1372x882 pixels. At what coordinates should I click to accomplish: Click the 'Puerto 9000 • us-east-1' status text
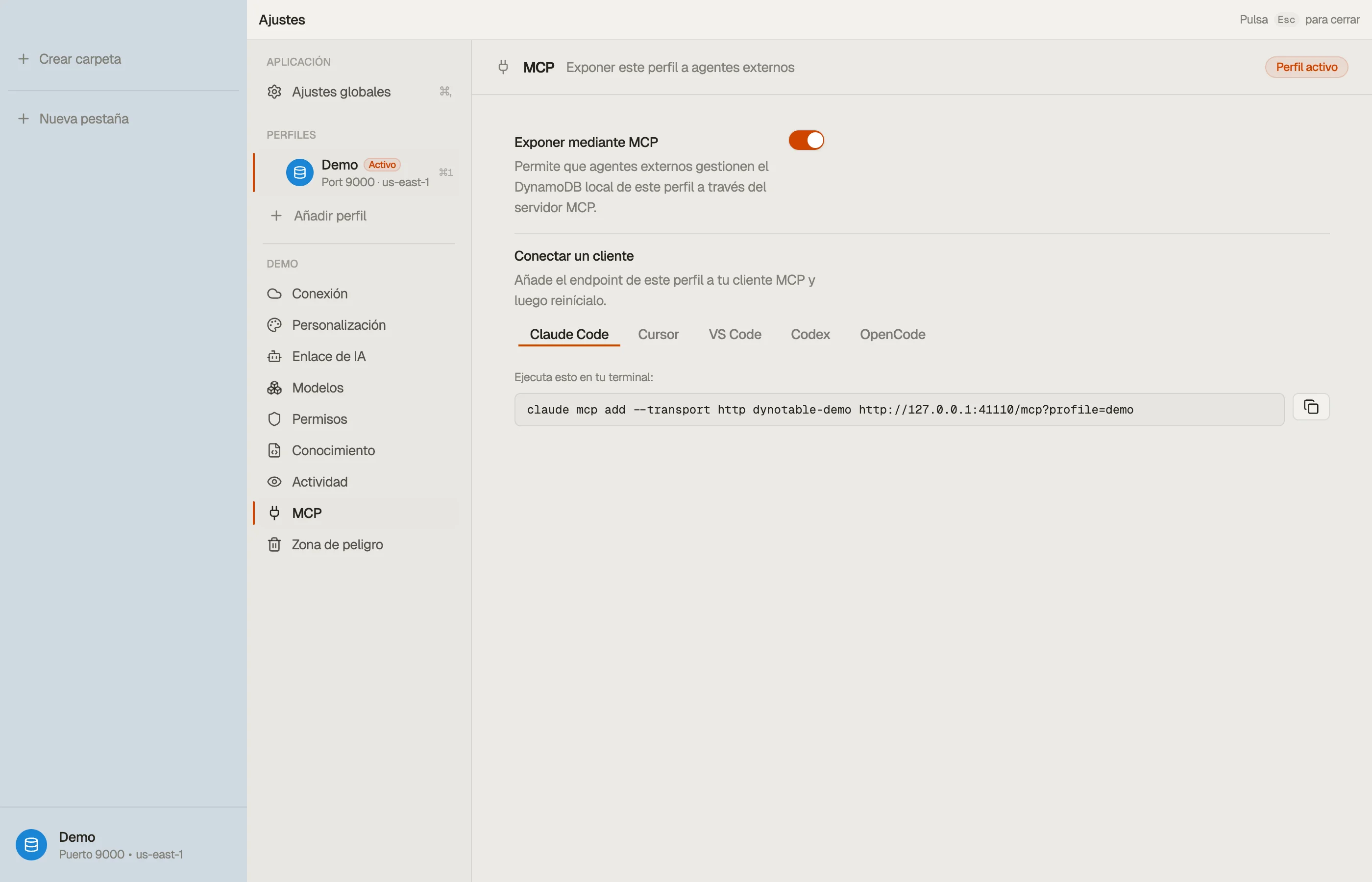(121, 854)
